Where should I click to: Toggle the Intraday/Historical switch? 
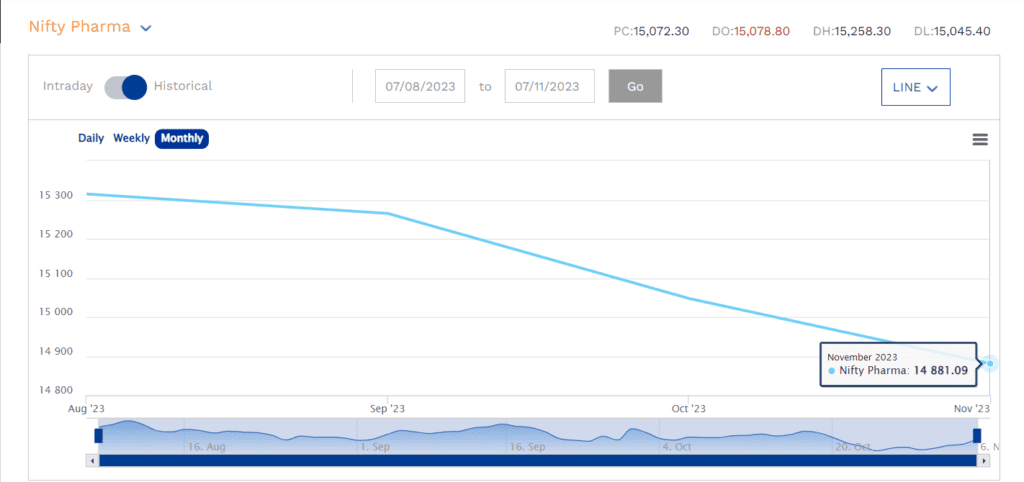125,87
